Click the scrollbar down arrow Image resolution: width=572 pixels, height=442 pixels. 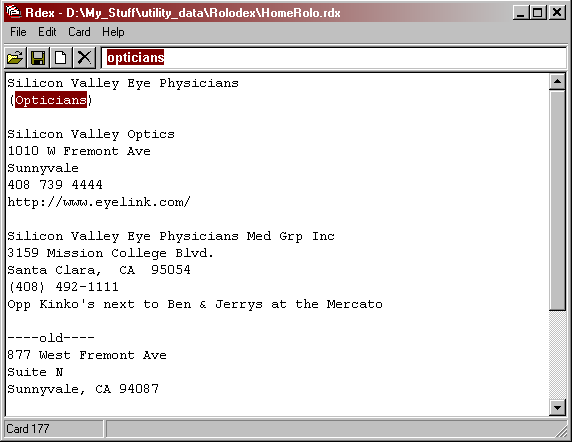[x=557, y=407]
